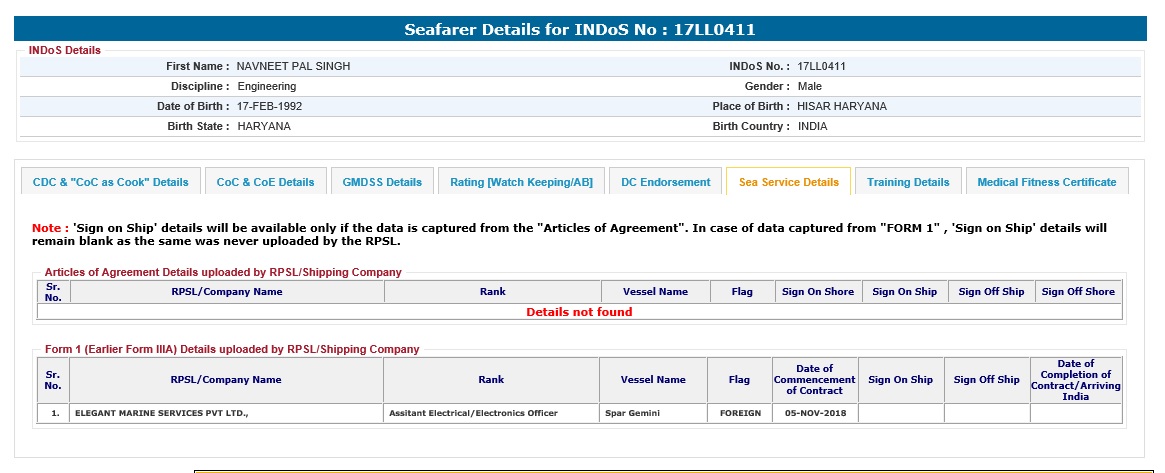The width and height of the screenshot is (1165, 473).
Task: Open the CDC & "CoC as Cook" Details tab
Action: coord(110,182)
